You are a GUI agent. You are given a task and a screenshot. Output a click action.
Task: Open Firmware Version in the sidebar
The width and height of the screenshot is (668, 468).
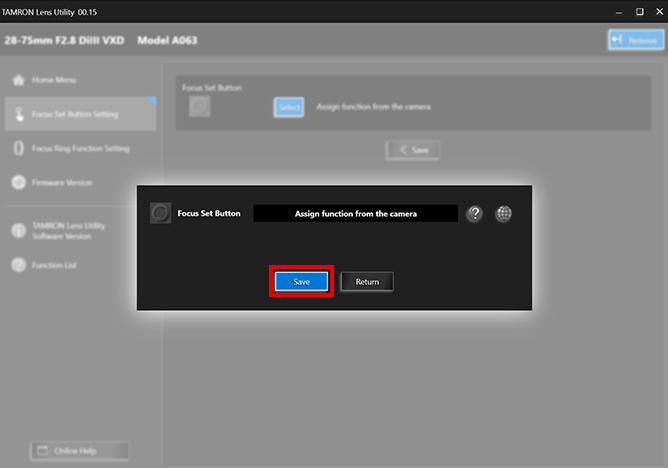80,182
